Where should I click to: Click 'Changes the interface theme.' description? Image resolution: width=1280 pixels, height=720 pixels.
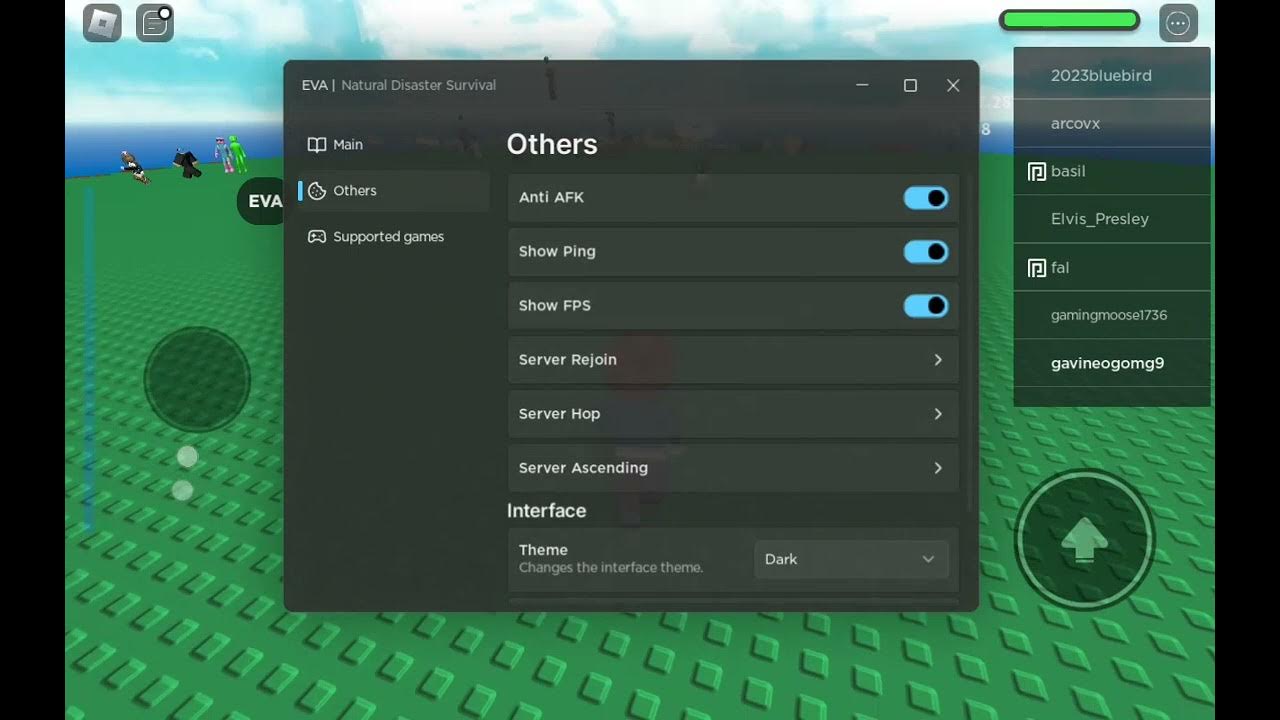pos(611,568)
